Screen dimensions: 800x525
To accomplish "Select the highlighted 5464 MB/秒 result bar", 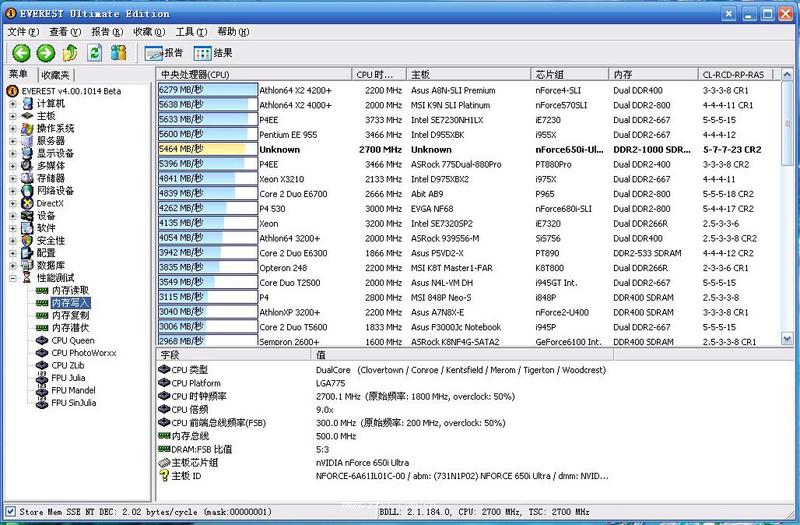I will pos(208,149).
